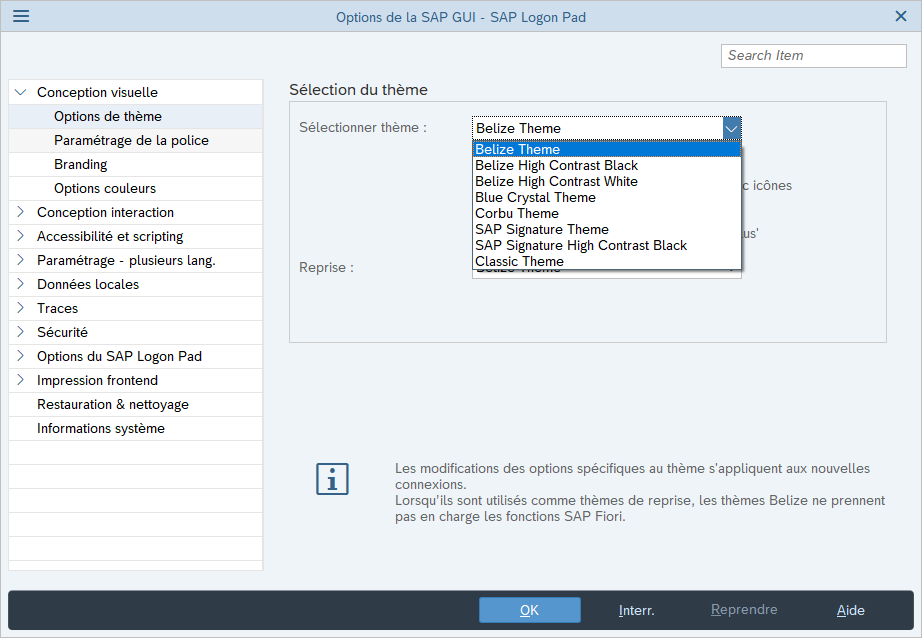Image resolution: width=922 pixels, height=638 pixels.
Task: Click the Interr. cancel button
Action: point(636,610)
